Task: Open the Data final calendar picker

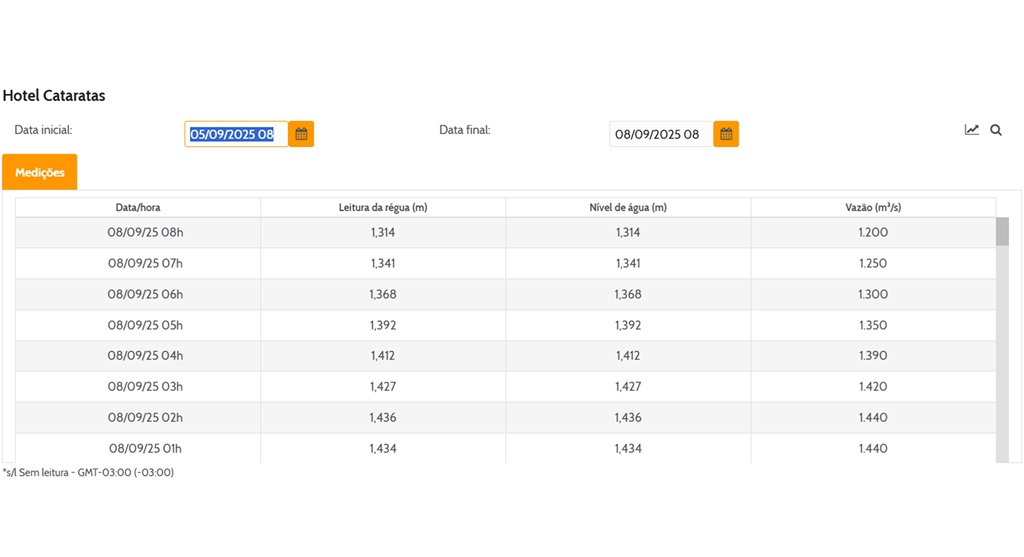Action: 726,134
